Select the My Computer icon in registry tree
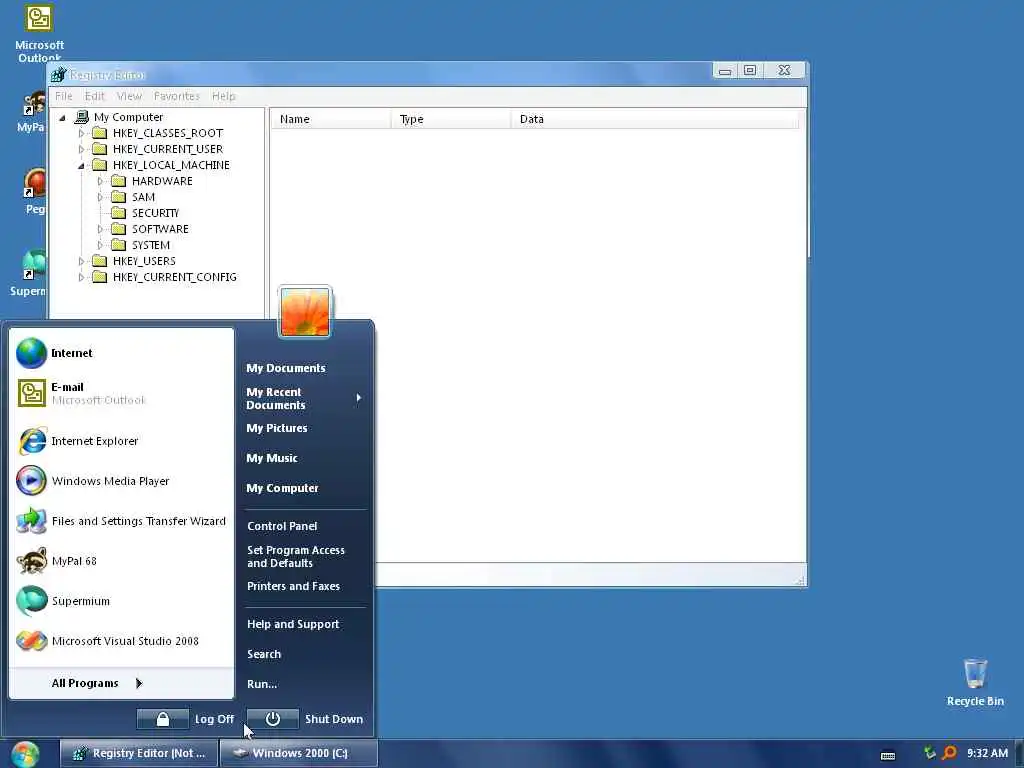Screen dimensions: 1024x768 [82, 117]
